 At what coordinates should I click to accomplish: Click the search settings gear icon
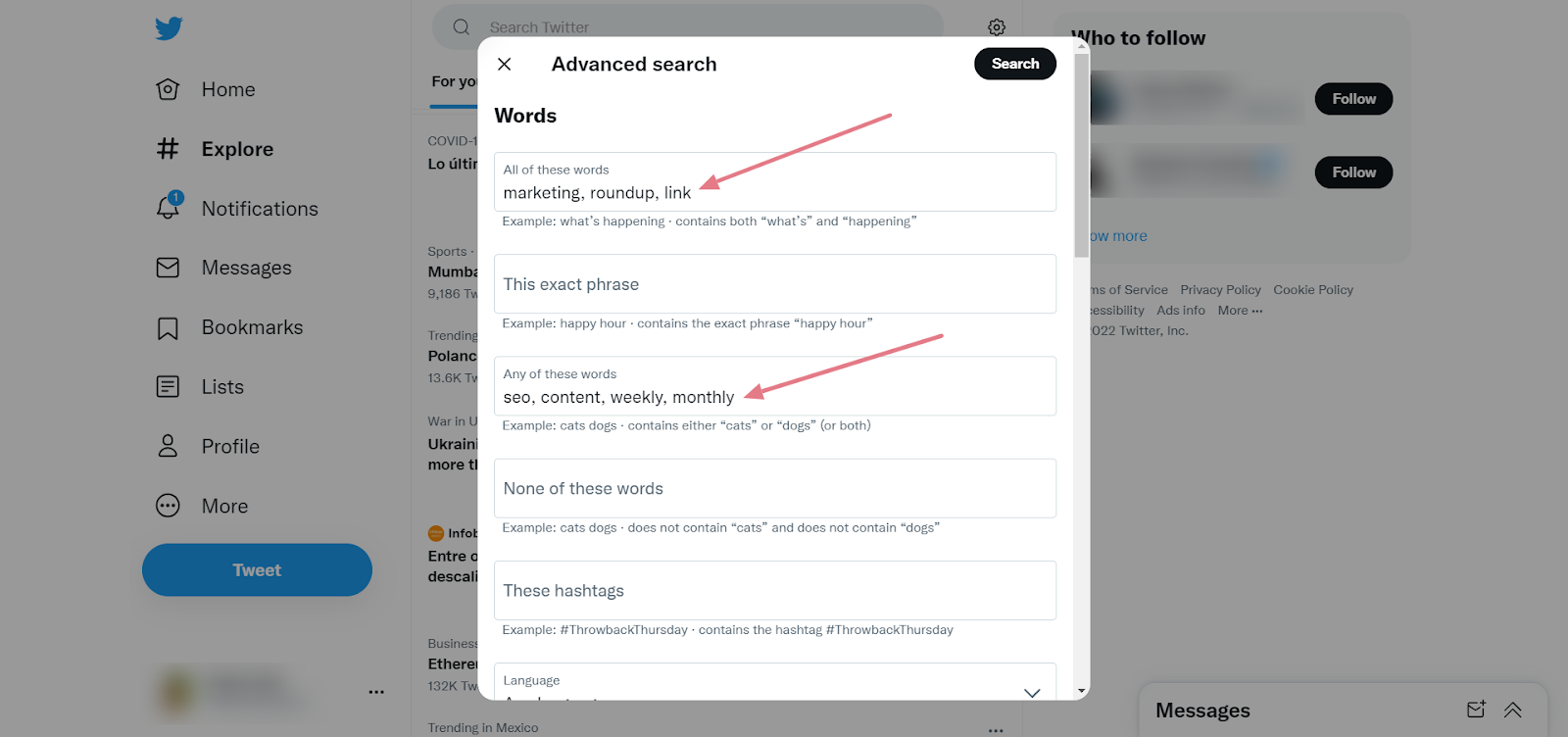point(997,27)
